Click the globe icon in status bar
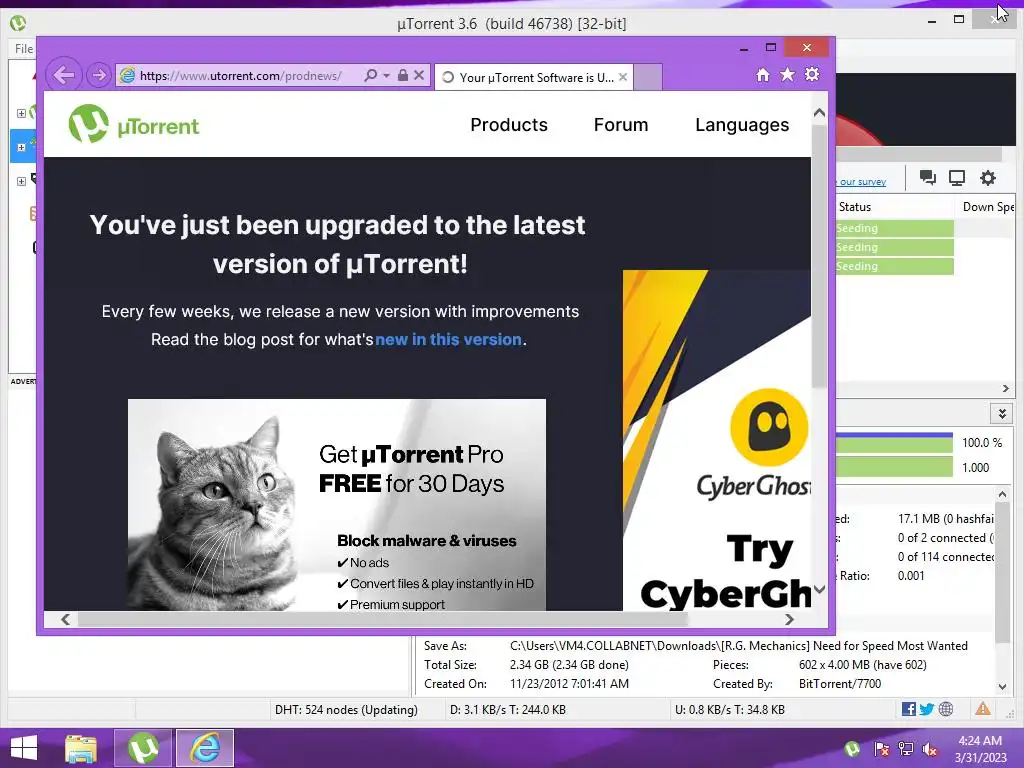The height and width of the screenshot is (768, 1024). tap(946, 709)
